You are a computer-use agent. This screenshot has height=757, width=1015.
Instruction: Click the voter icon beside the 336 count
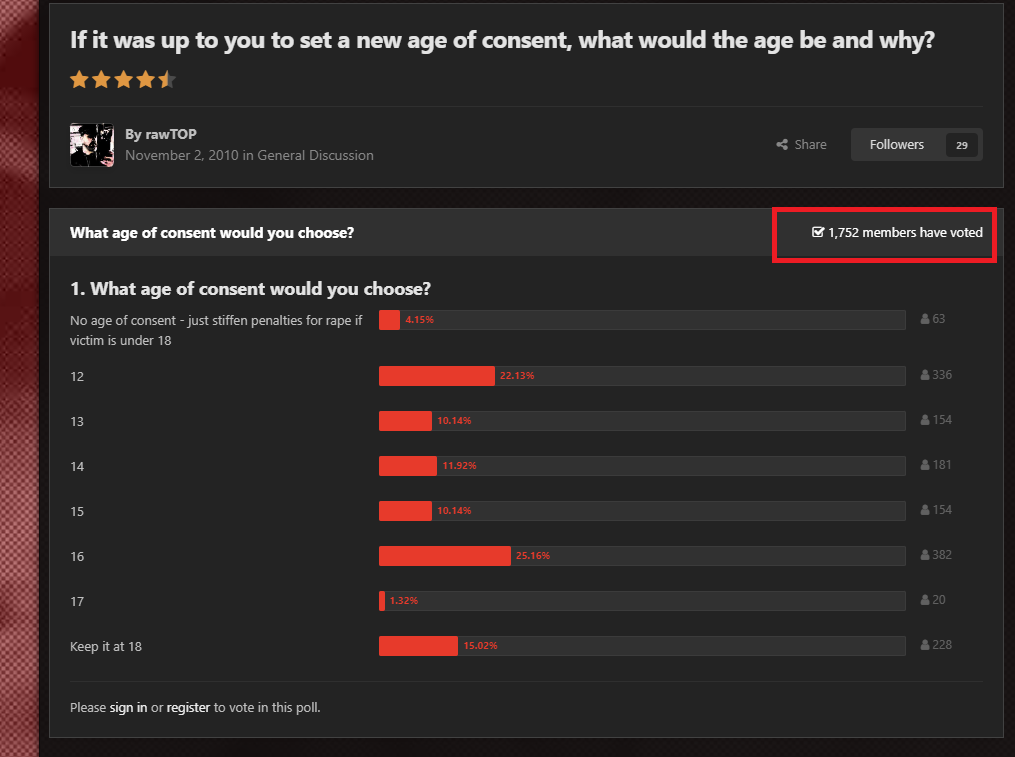925,375
